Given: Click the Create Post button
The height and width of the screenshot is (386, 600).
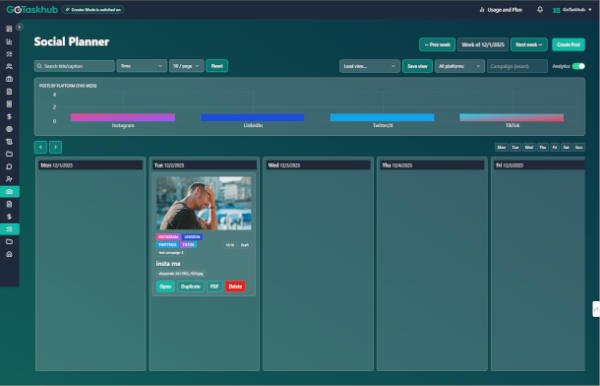Looking at the screenshot, I should (x=568, y=45).
